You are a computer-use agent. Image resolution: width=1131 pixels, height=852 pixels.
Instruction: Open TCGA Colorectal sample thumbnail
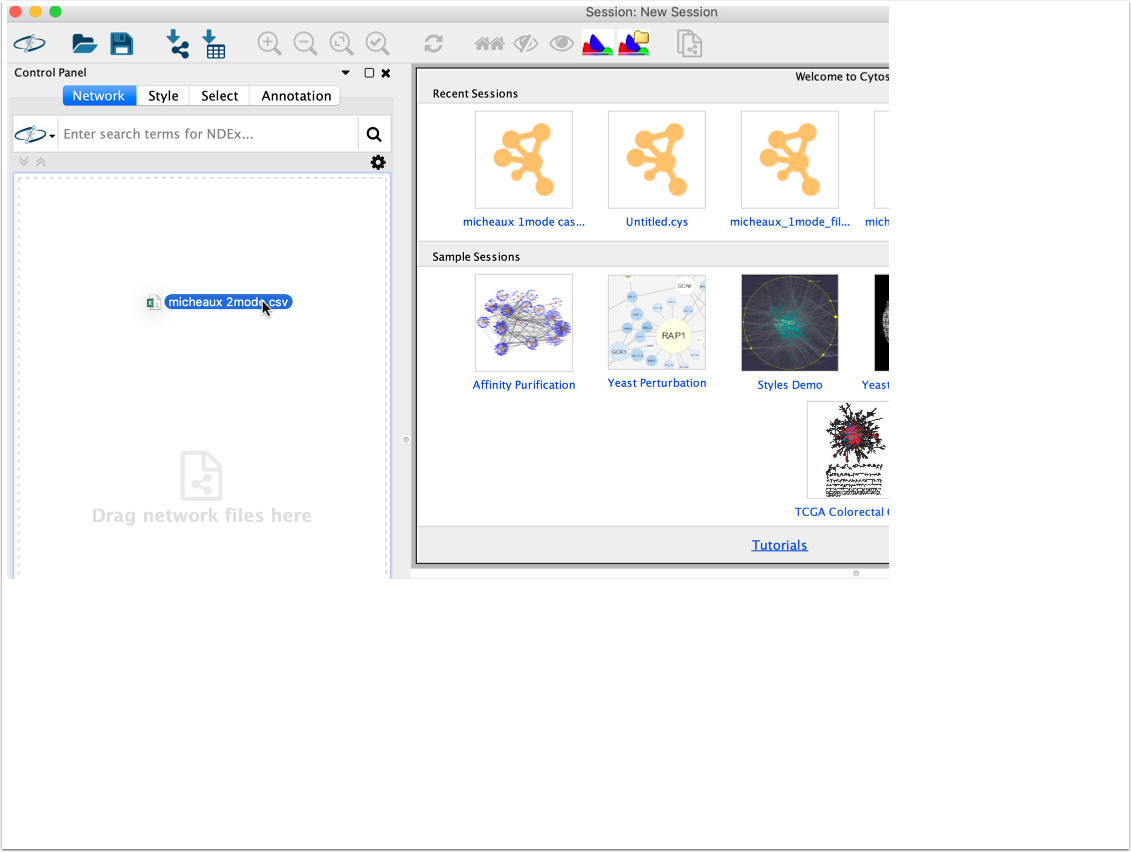(848, 450)
